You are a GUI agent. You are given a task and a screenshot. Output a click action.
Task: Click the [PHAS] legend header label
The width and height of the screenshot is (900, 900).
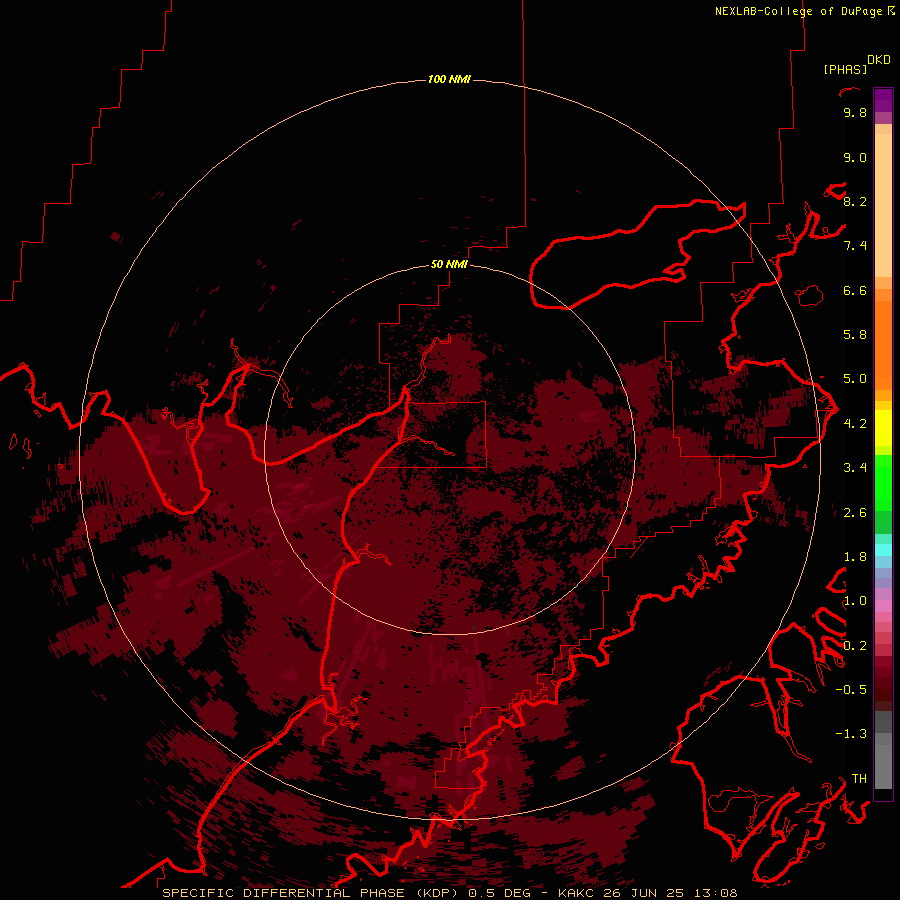845,69
